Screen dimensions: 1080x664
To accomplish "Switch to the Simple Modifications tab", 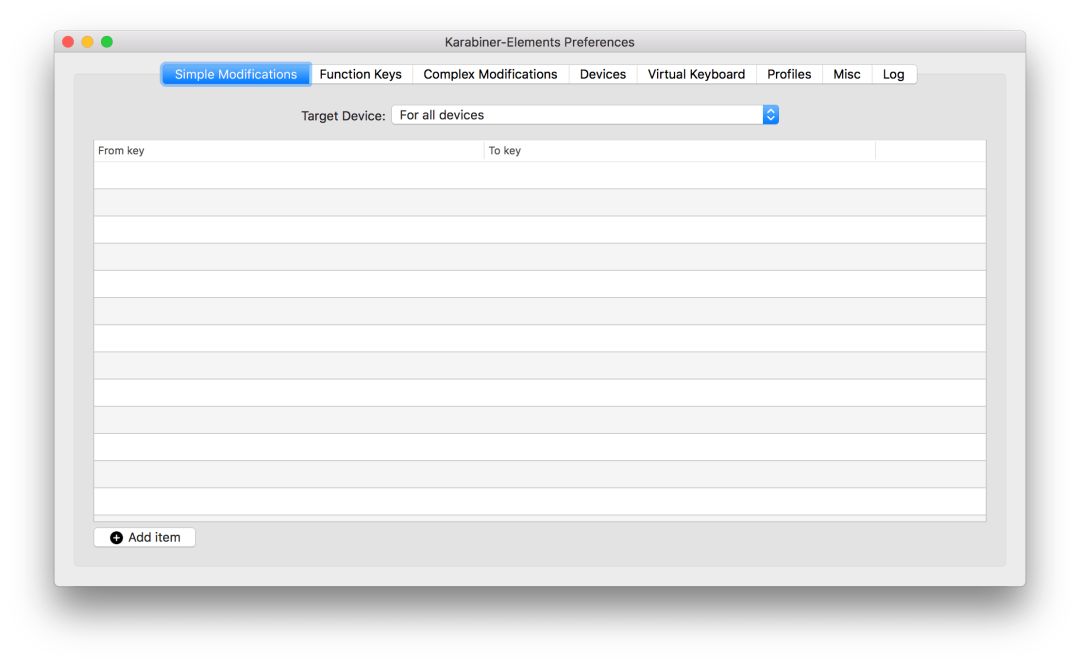I will (236, 74).
